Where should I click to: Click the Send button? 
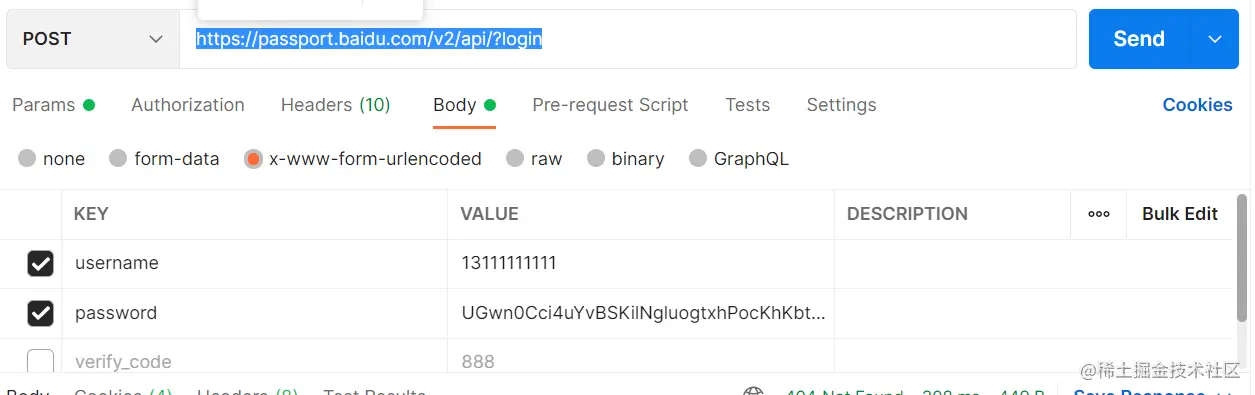(1139, 39)
